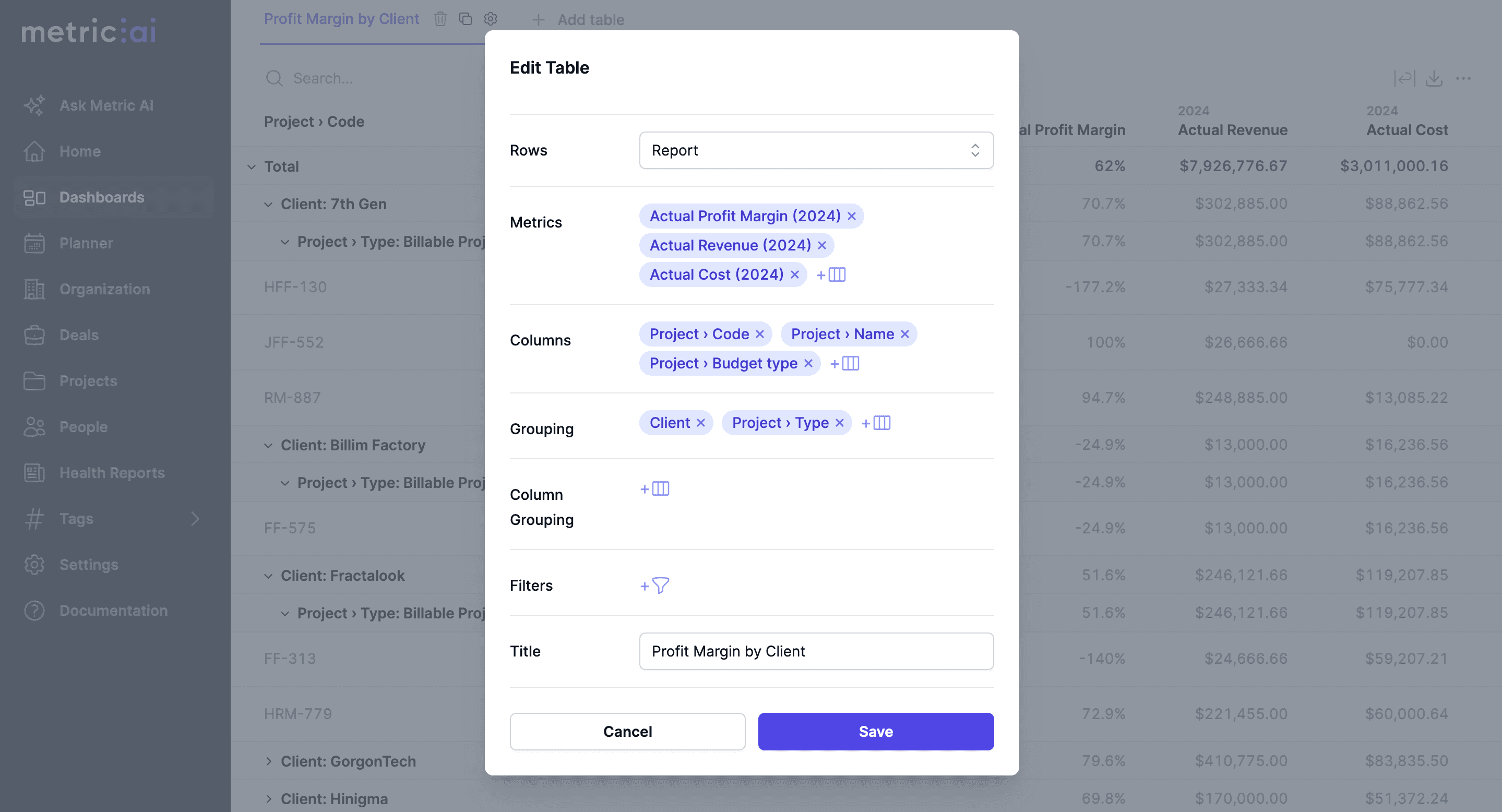Remove Client grouping chip

(x=701, y=423)
